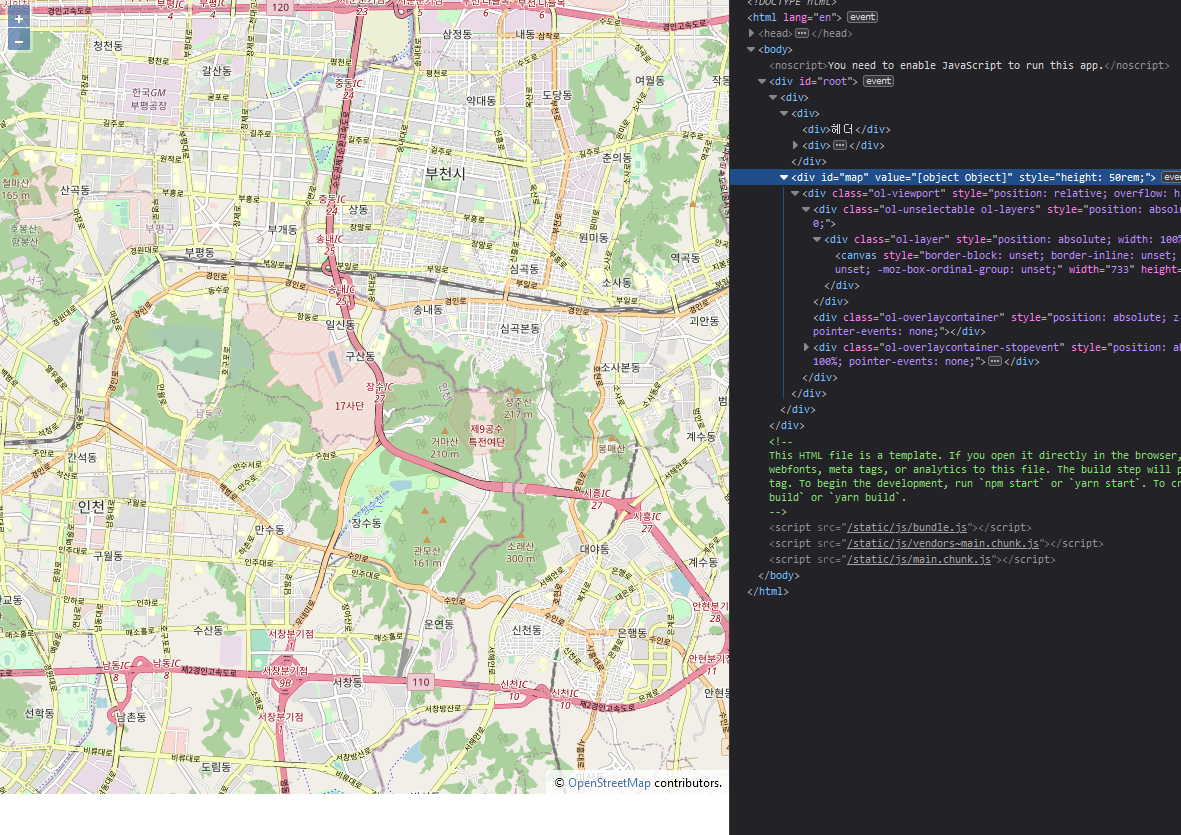
Task: Click the 17사단 label on the map
Action: tap(349, 406)
